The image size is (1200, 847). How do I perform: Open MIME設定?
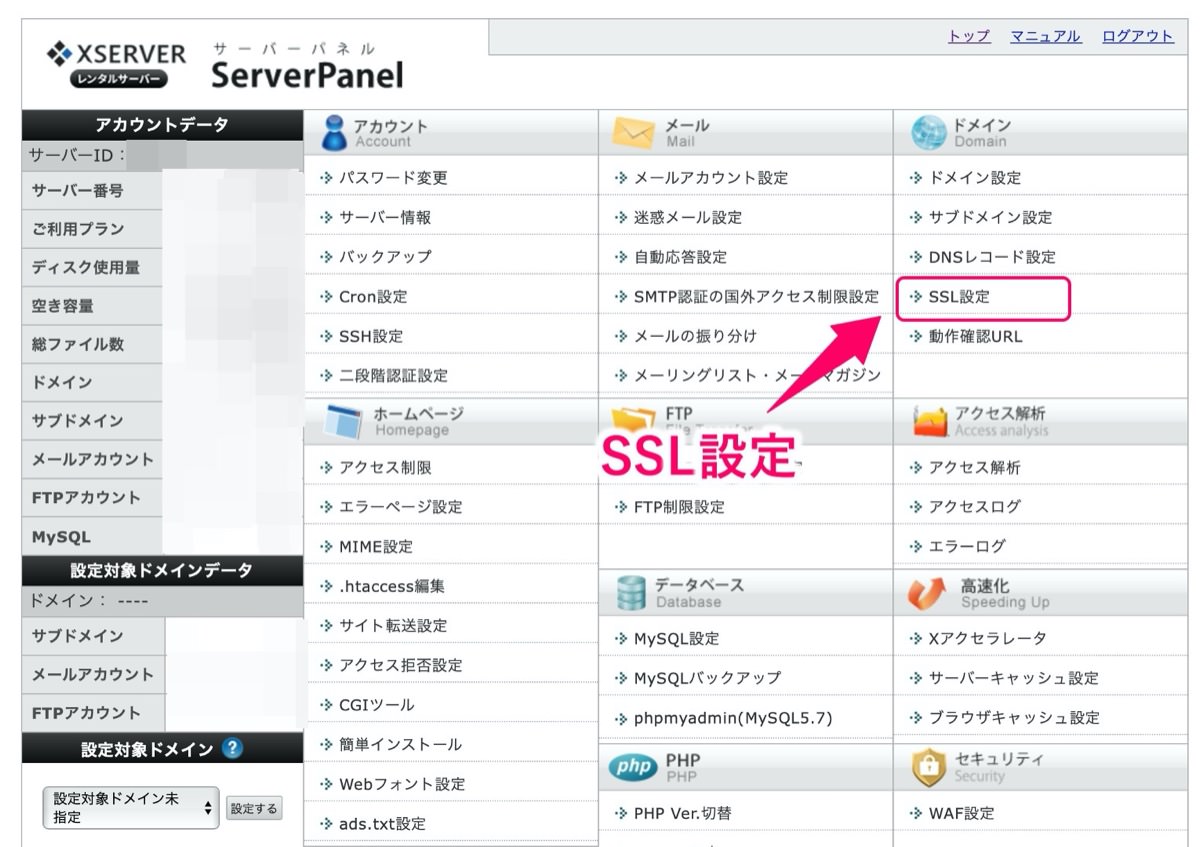(x=375, y=547)
